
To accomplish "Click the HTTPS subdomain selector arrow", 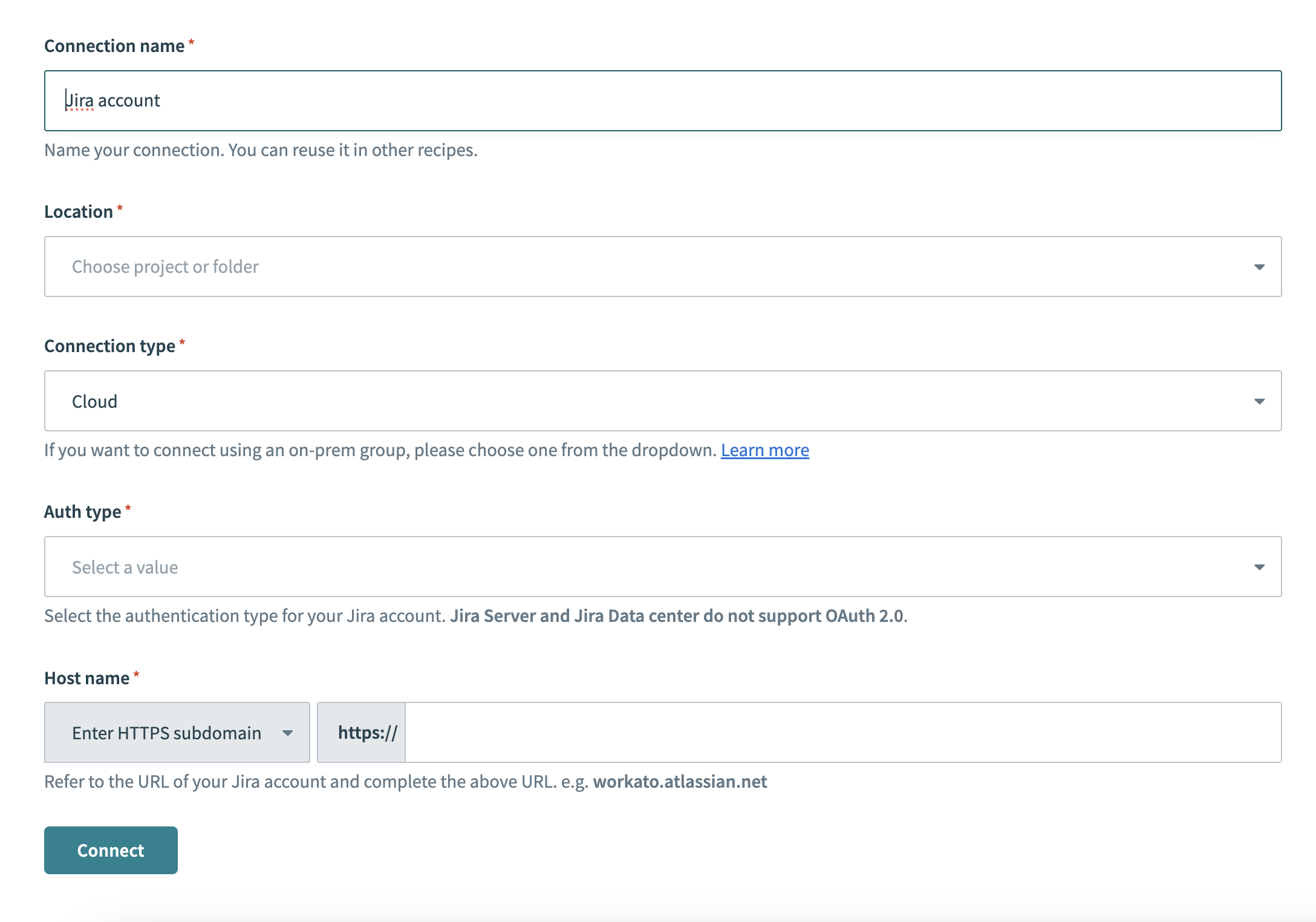I will (288, 732).
